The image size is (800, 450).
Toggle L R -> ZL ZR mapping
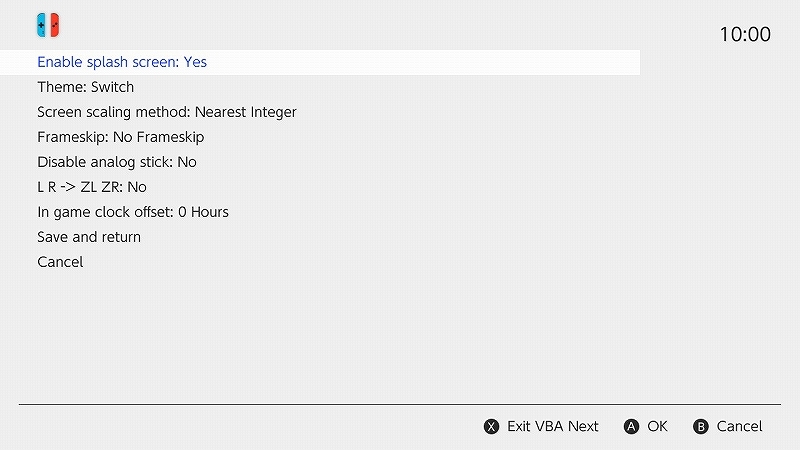(x=92, y=187)
